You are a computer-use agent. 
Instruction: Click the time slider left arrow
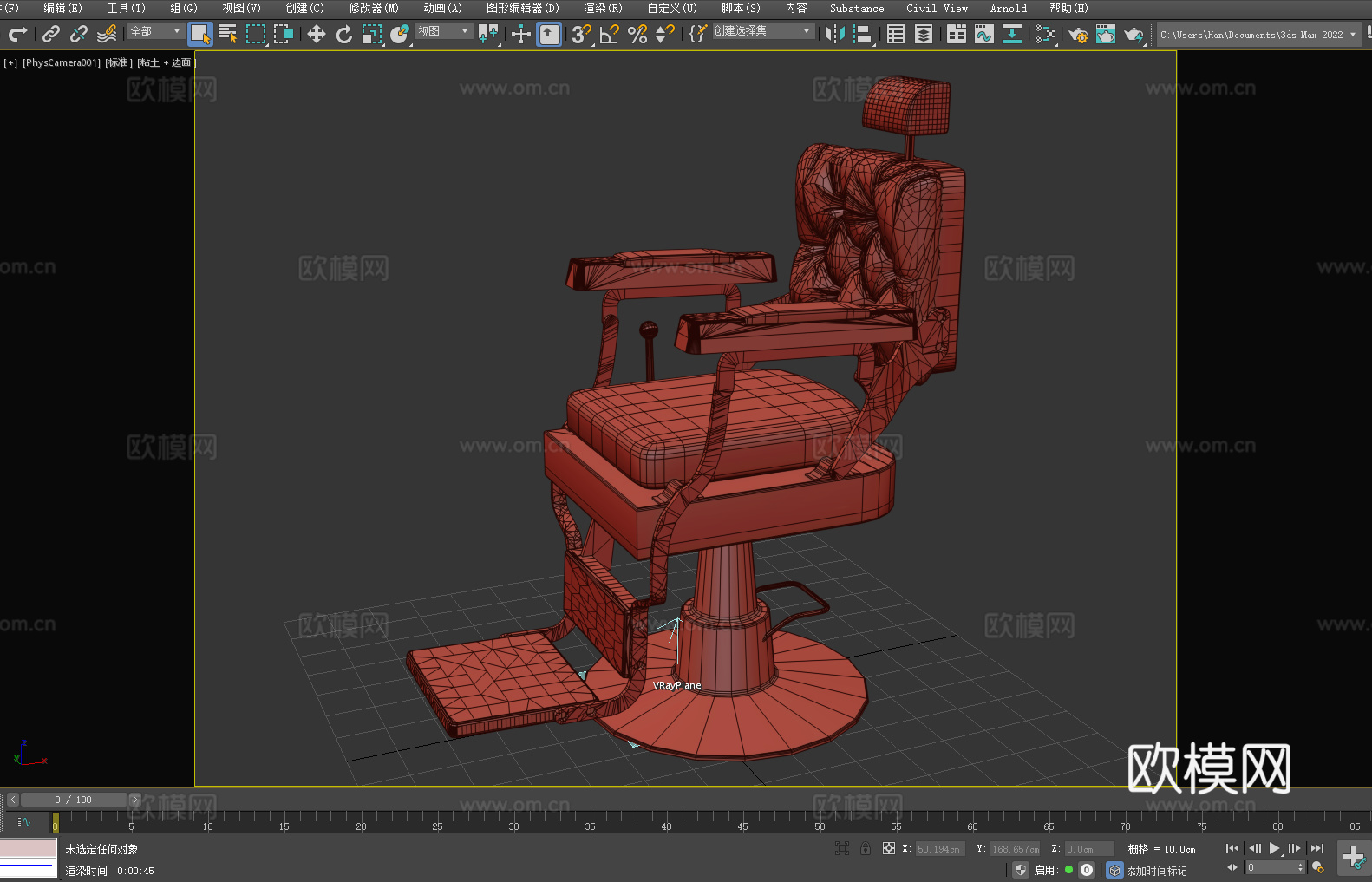12,800
